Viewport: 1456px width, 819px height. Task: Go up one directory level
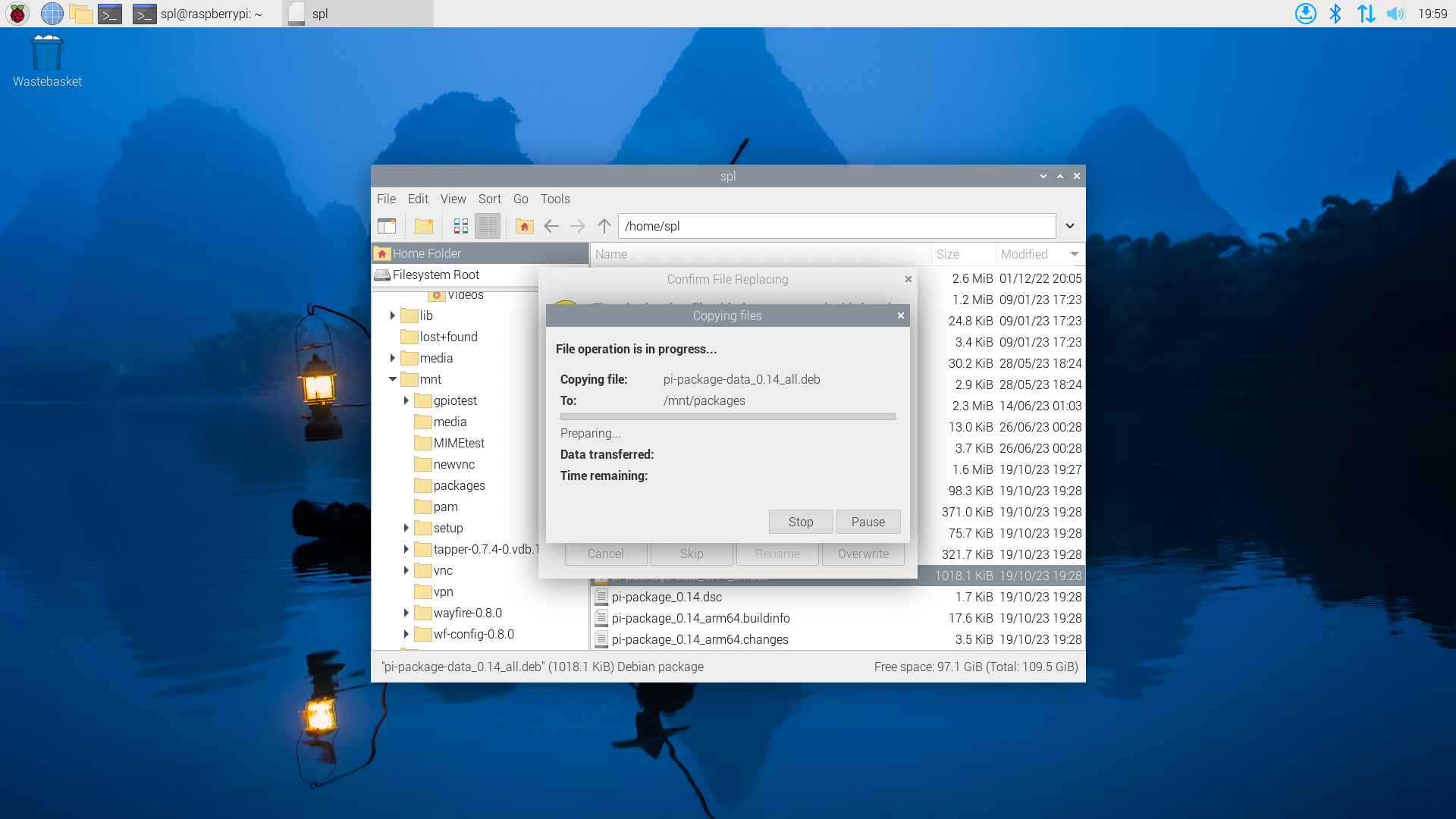[604, 226]
